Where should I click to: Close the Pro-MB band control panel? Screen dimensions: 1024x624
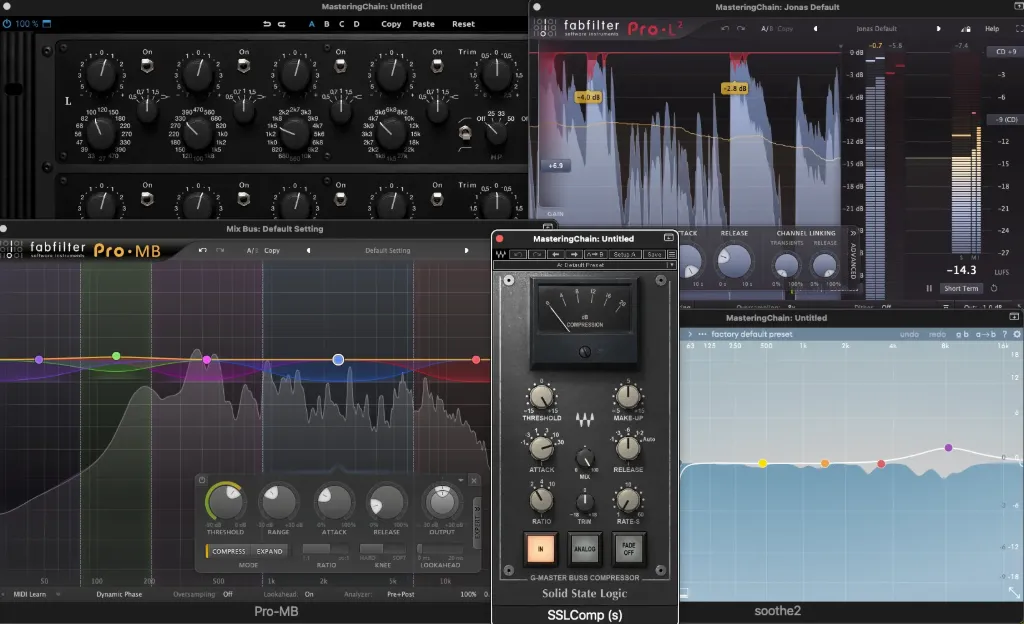point(474,480)
